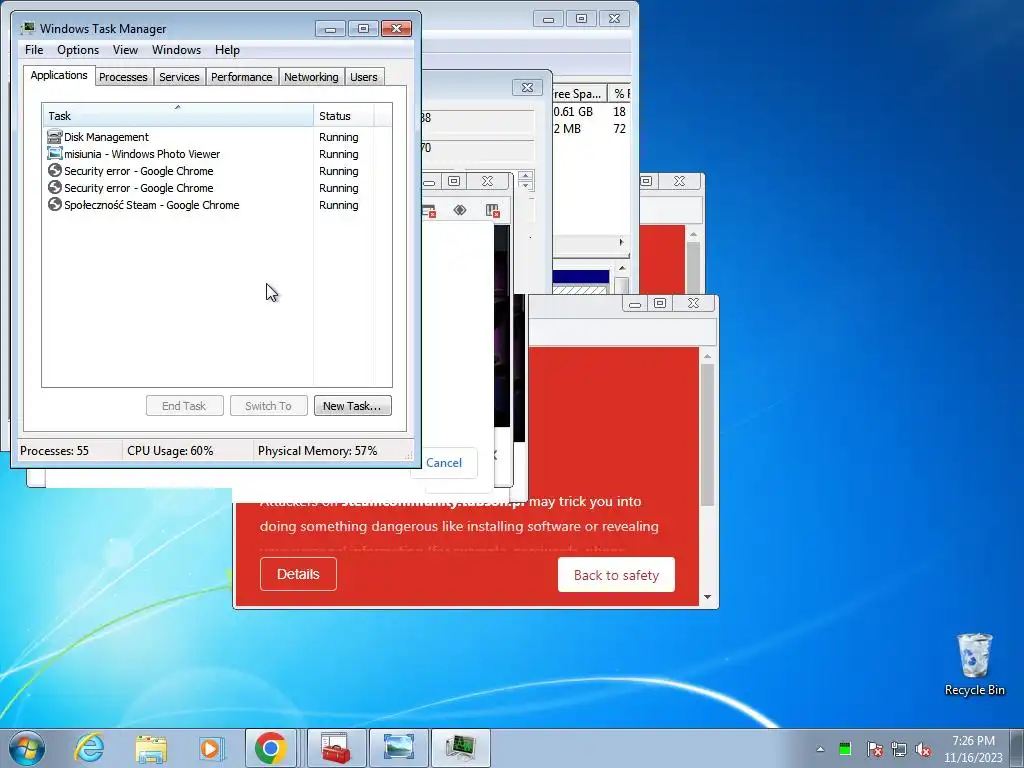The image size is (1024, 768).
Task: Open the Windows menu in Task Manager
Action: point(176,50)
